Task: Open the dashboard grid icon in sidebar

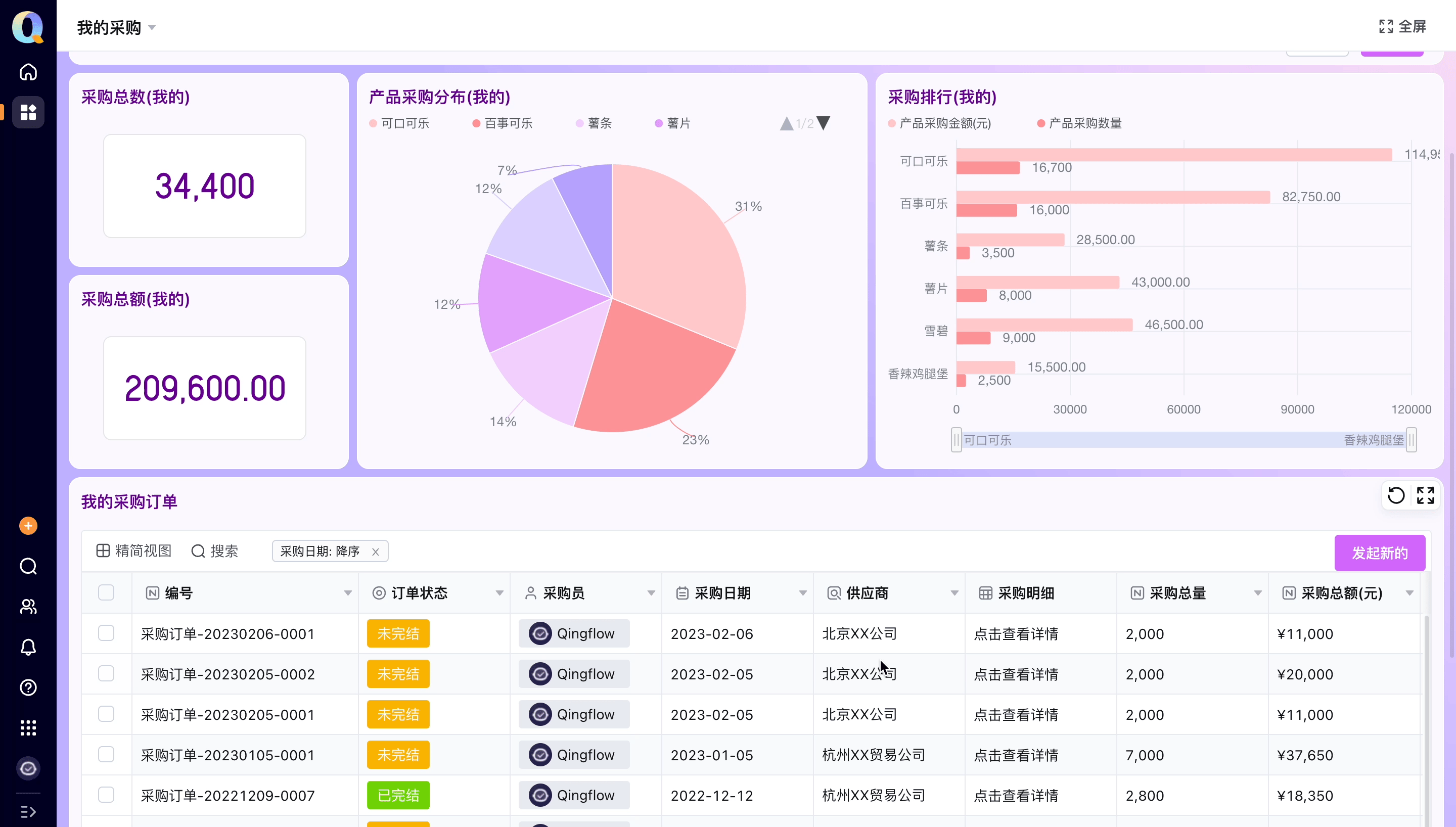Action: click(x=28, y=112)
